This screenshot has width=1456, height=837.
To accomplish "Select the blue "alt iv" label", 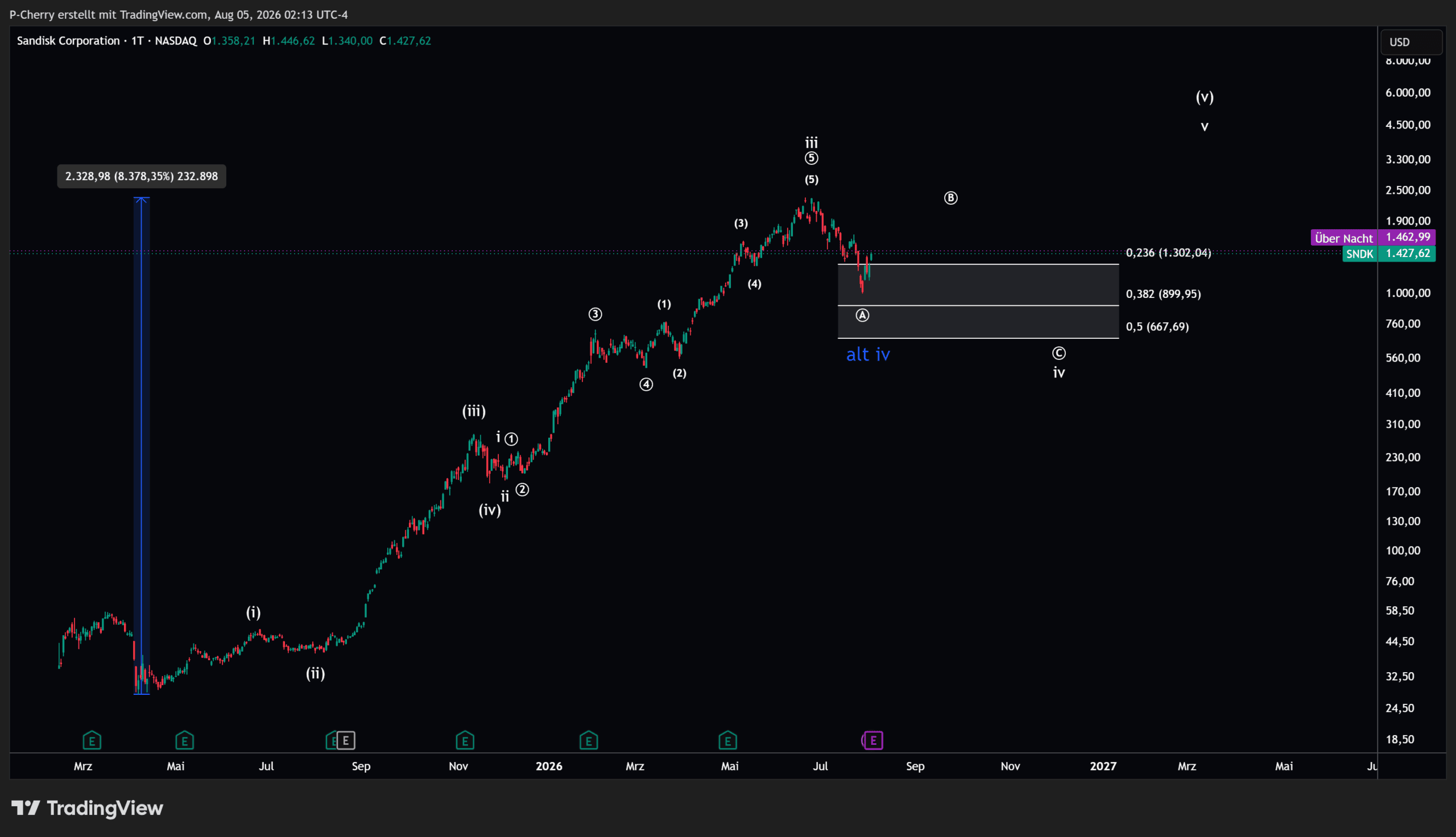I will pos(868,355).
